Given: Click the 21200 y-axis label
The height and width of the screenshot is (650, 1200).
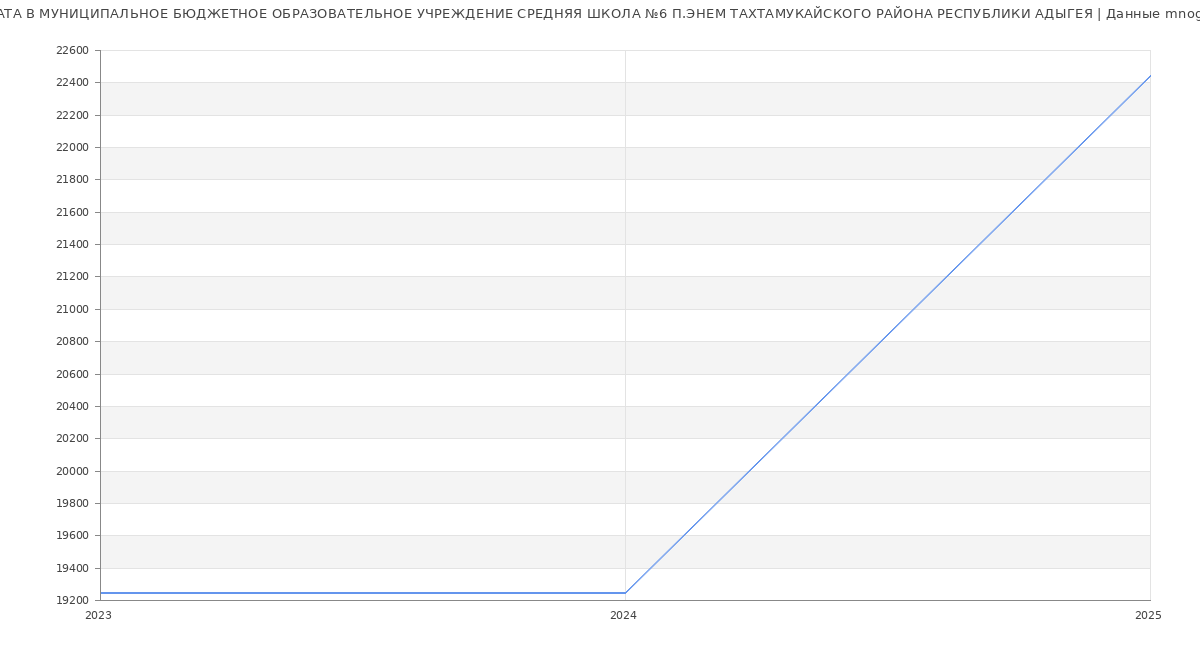Looking at the screenshot, I should click(71, 277).
